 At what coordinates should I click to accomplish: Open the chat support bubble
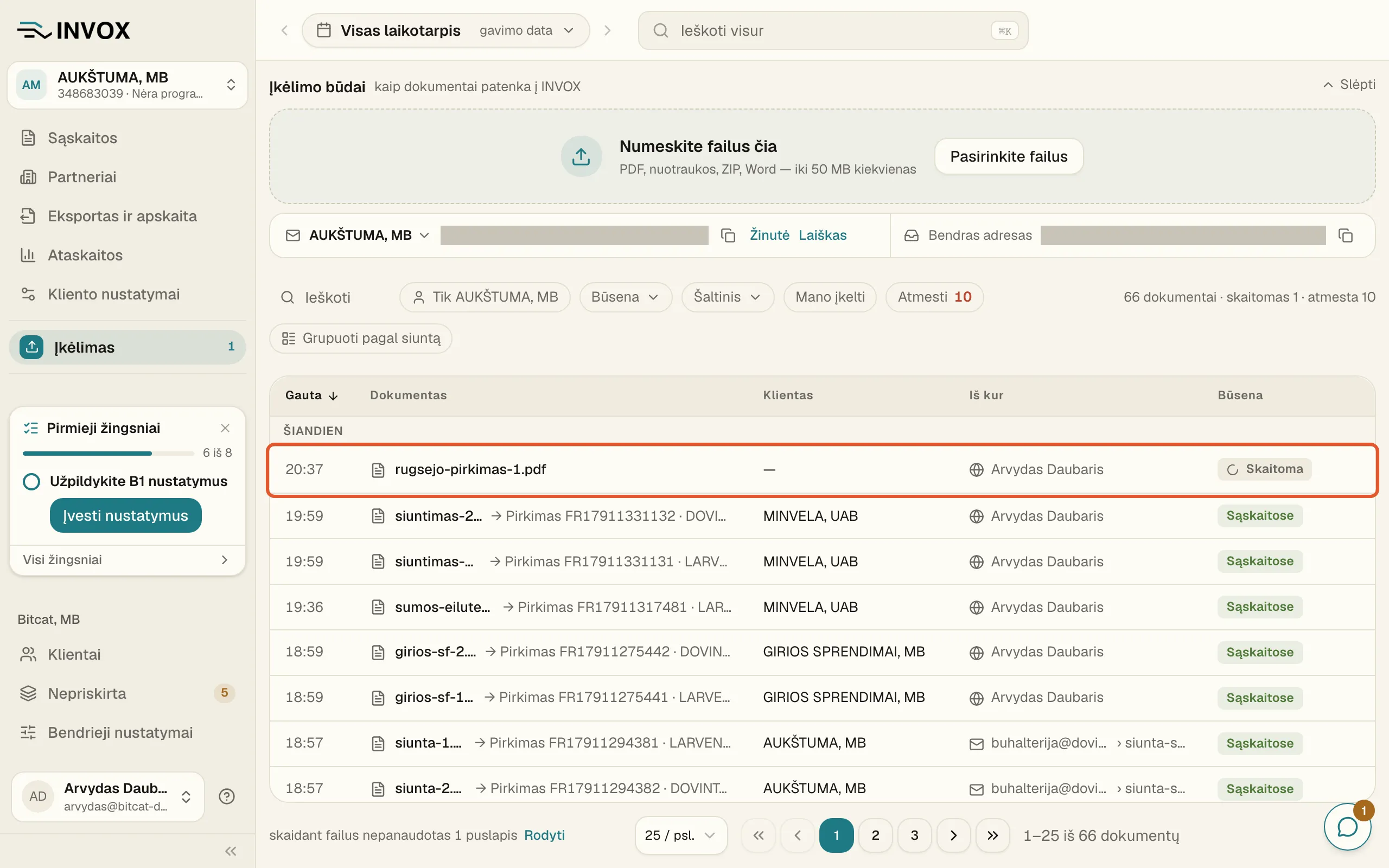(1347, 827)
